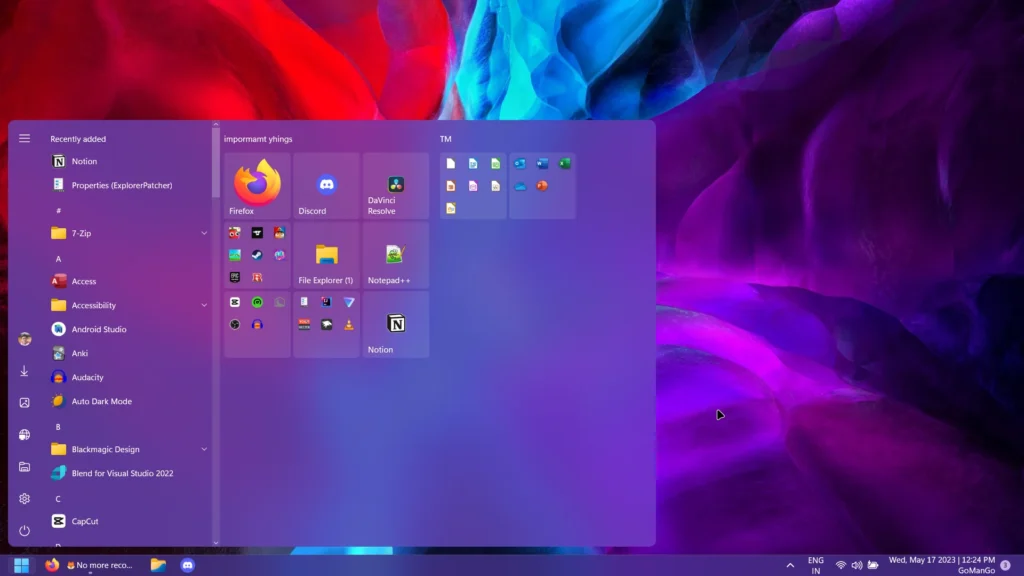Open Steam icon in games tile folder

(x=257, y=255)
